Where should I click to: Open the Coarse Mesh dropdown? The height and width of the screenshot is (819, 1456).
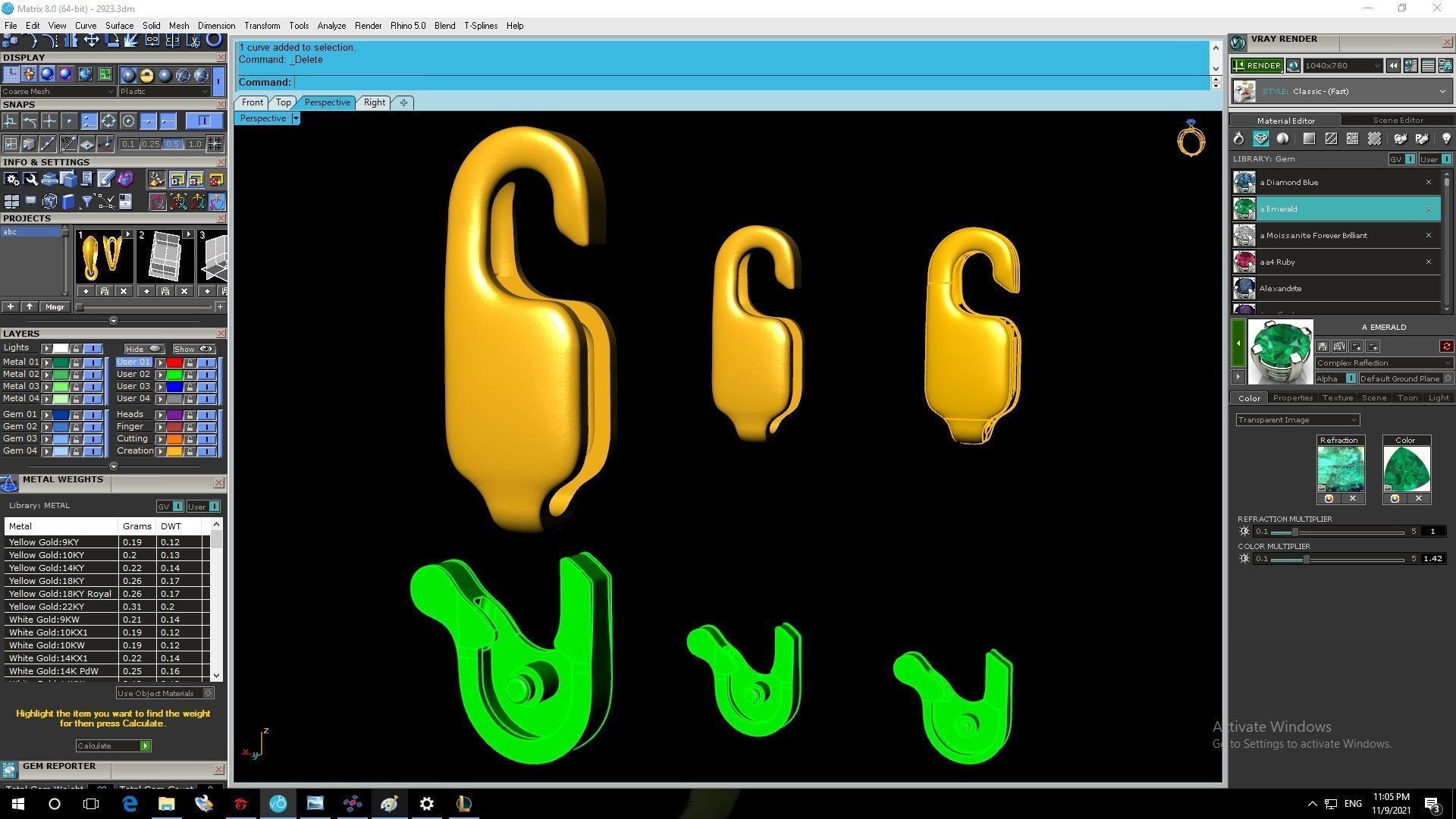pyautogui.click(x=58, y=92)
